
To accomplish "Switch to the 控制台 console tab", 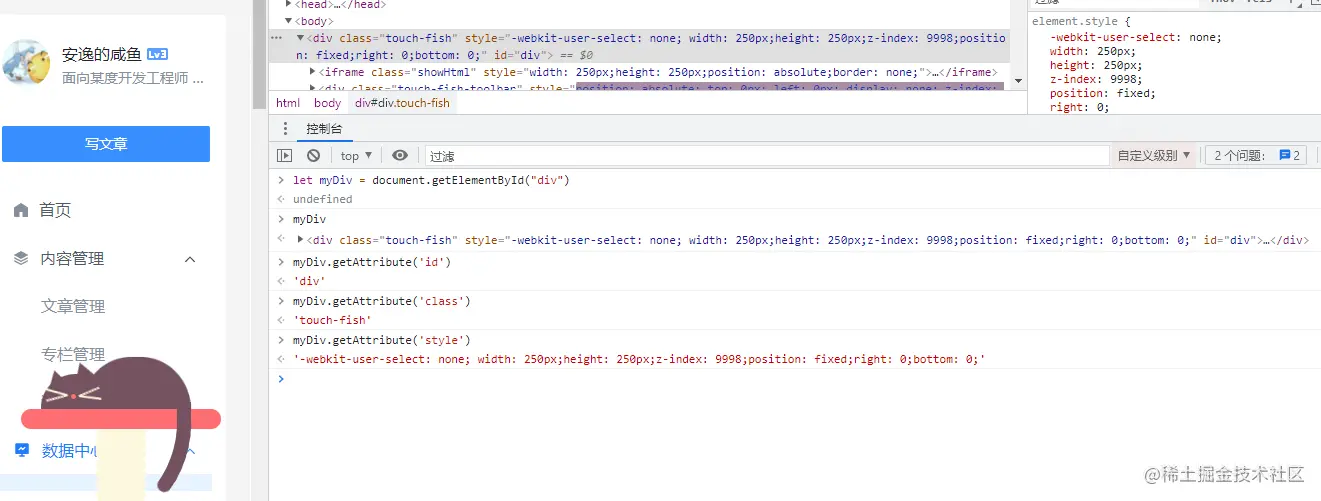I will click(x=324, y=128).
